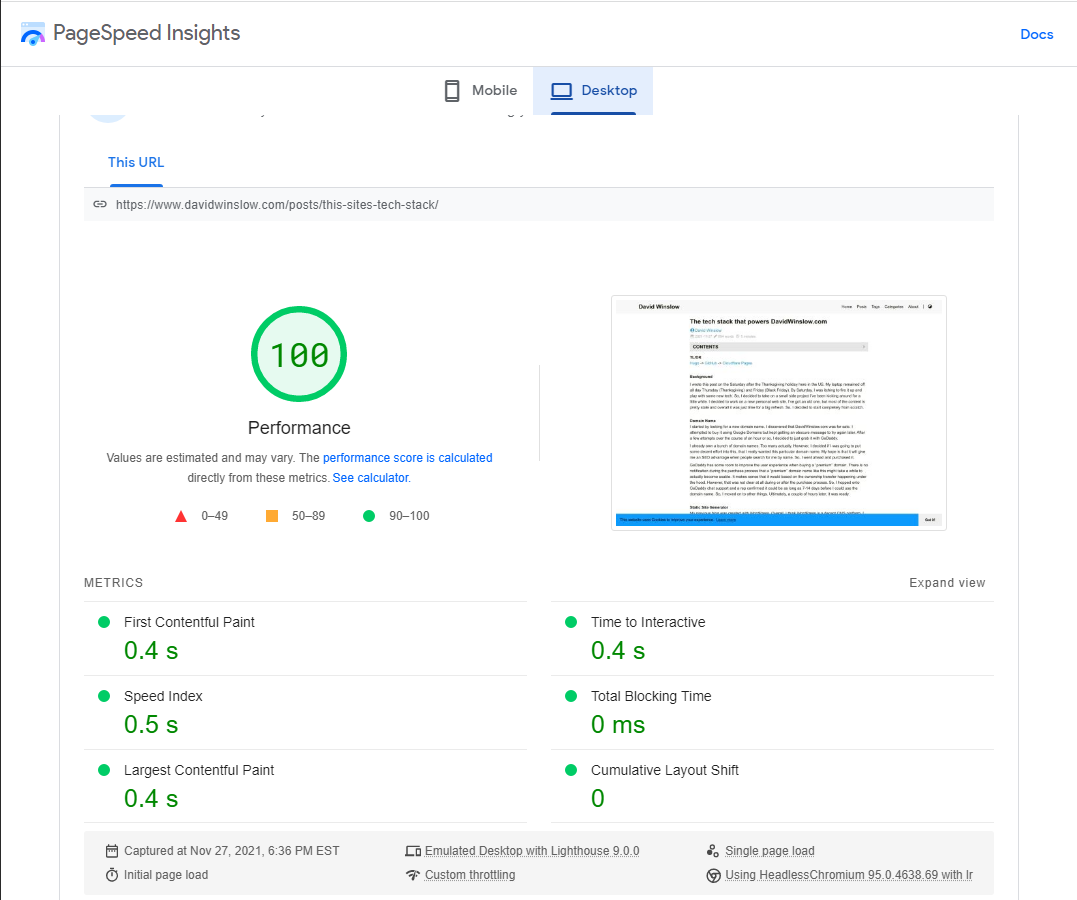Click the PageSpeed Insights logo icon
The image size is (1077, 900).
[x=33, y=34]
